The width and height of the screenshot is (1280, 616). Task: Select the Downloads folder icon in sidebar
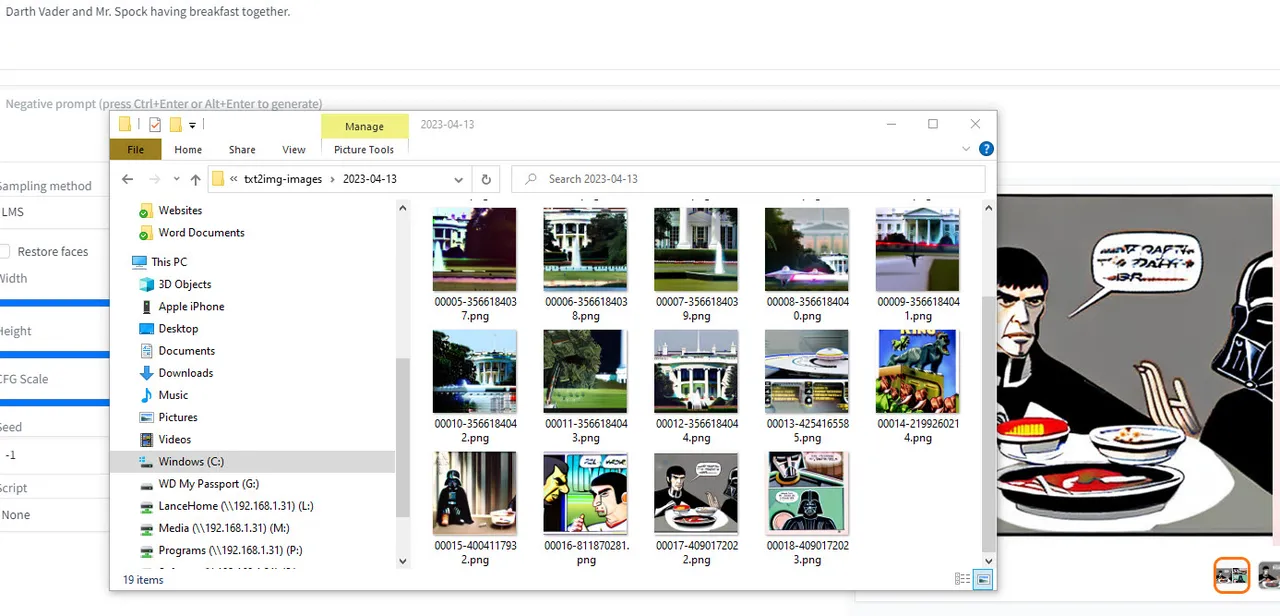[146, 373]
